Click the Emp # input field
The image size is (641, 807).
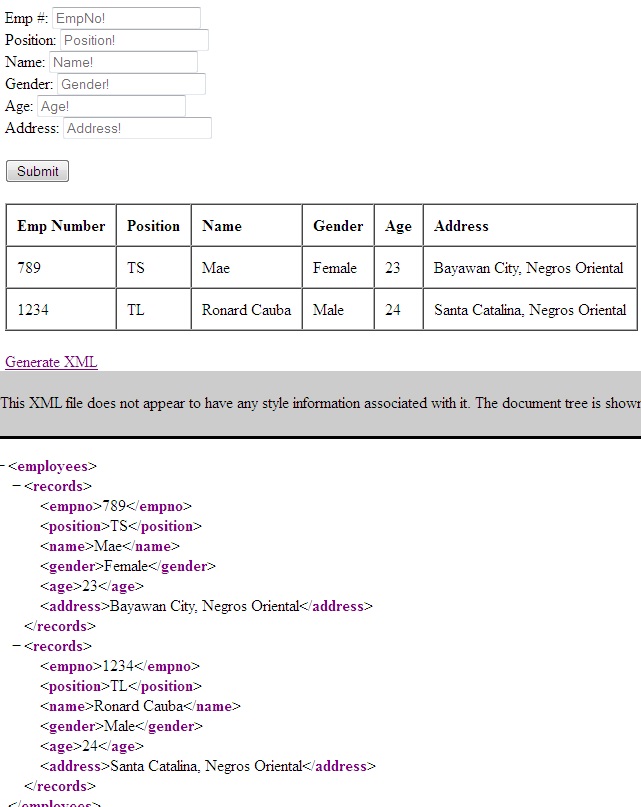point(126,18)
